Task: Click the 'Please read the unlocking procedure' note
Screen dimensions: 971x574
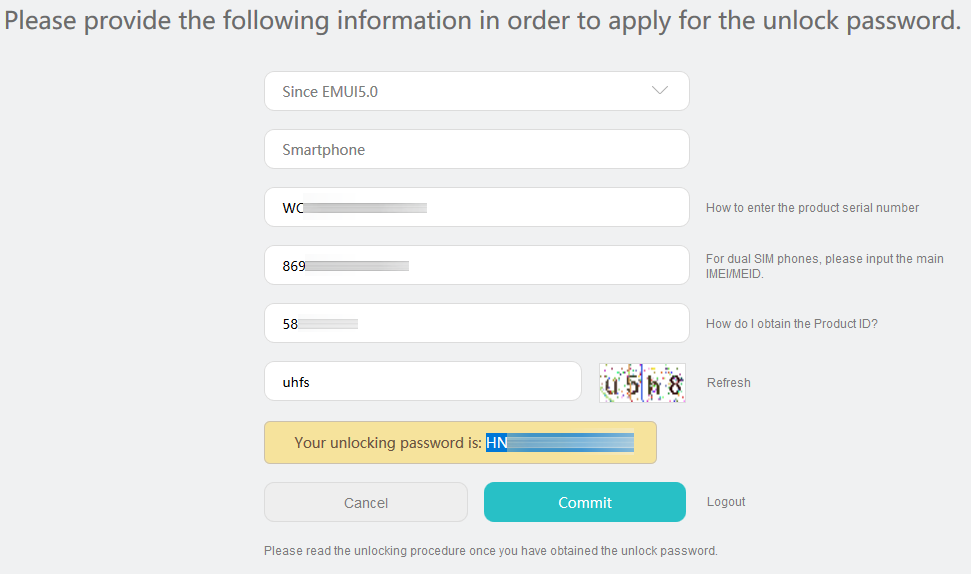Action: coord(490,551)
